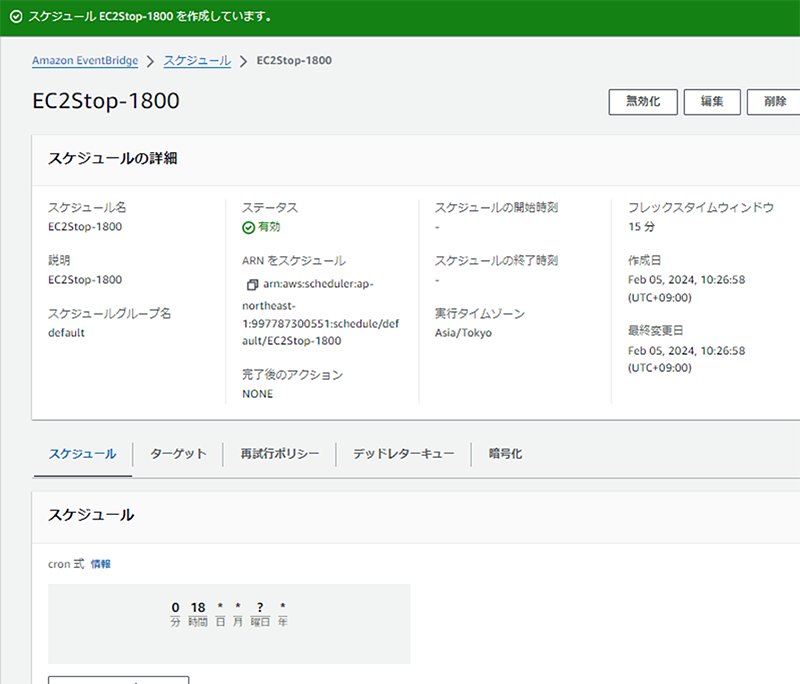Image resolution: width=800 pixels, height=684 pixels.
Task: Click the 編集 button
Action: pos(711,102)
